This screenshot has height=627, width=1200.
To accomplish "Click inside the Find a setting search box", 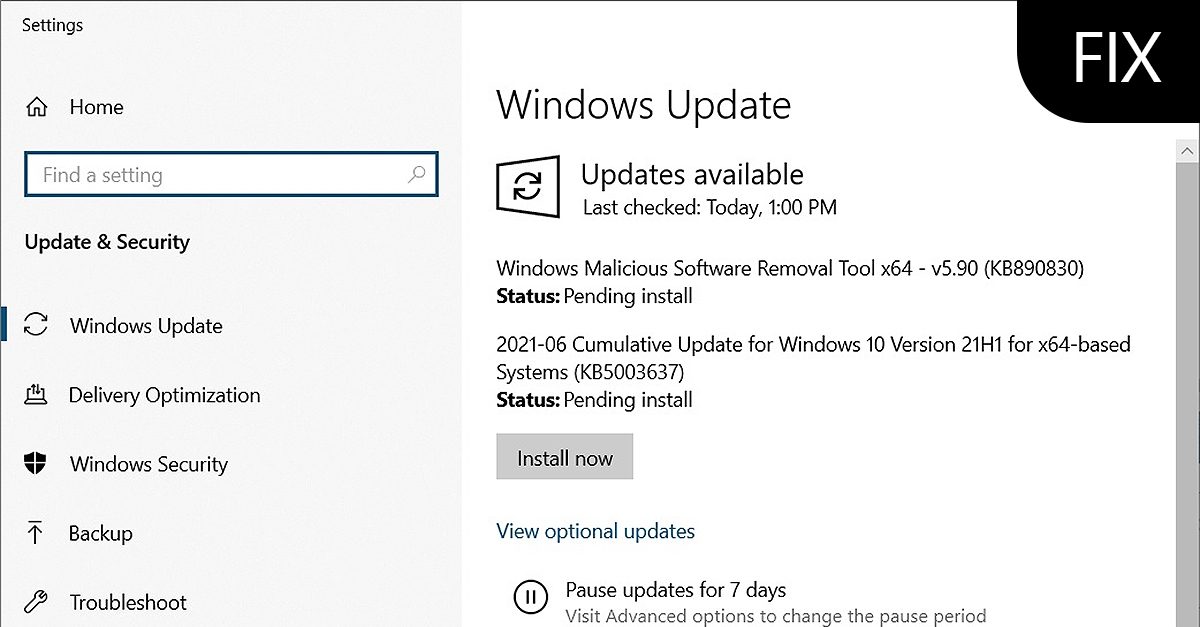I will pyautogui.click(x=200, y=174).
